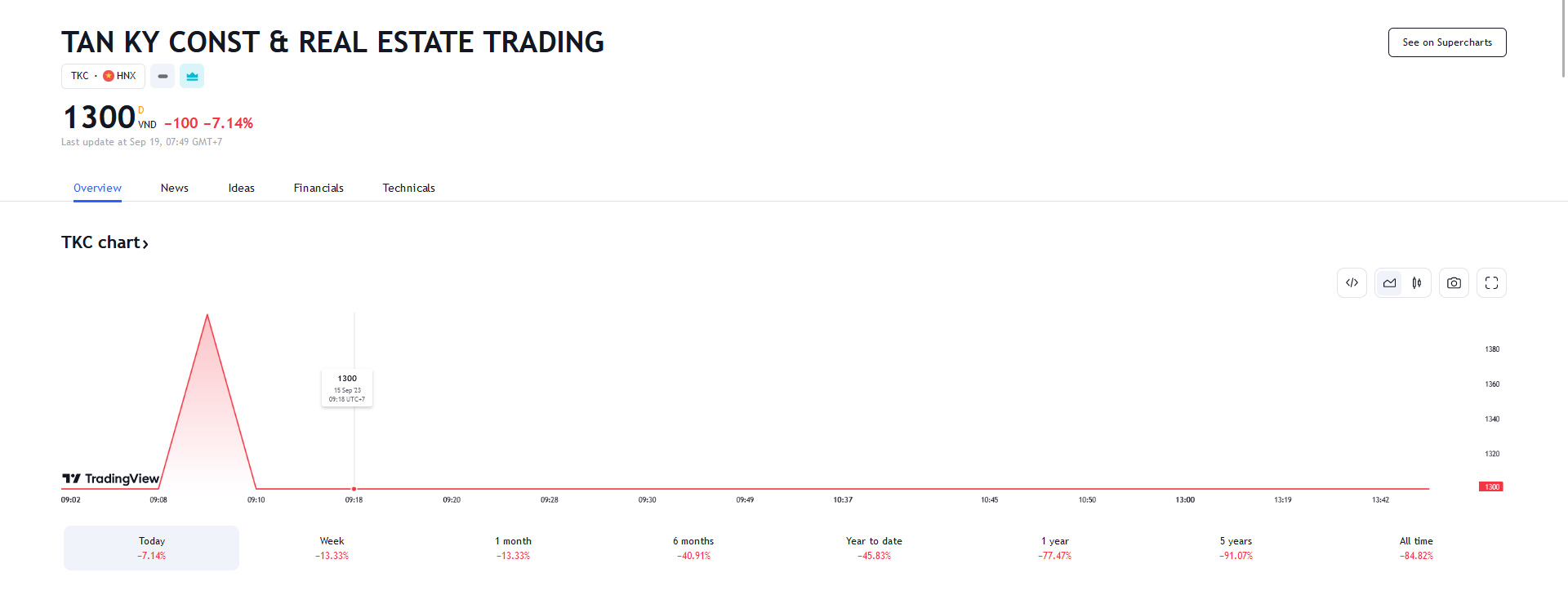Click the chart tooltip showing 1300
The height and width of the screenshot is (595, 1568).
346,388
